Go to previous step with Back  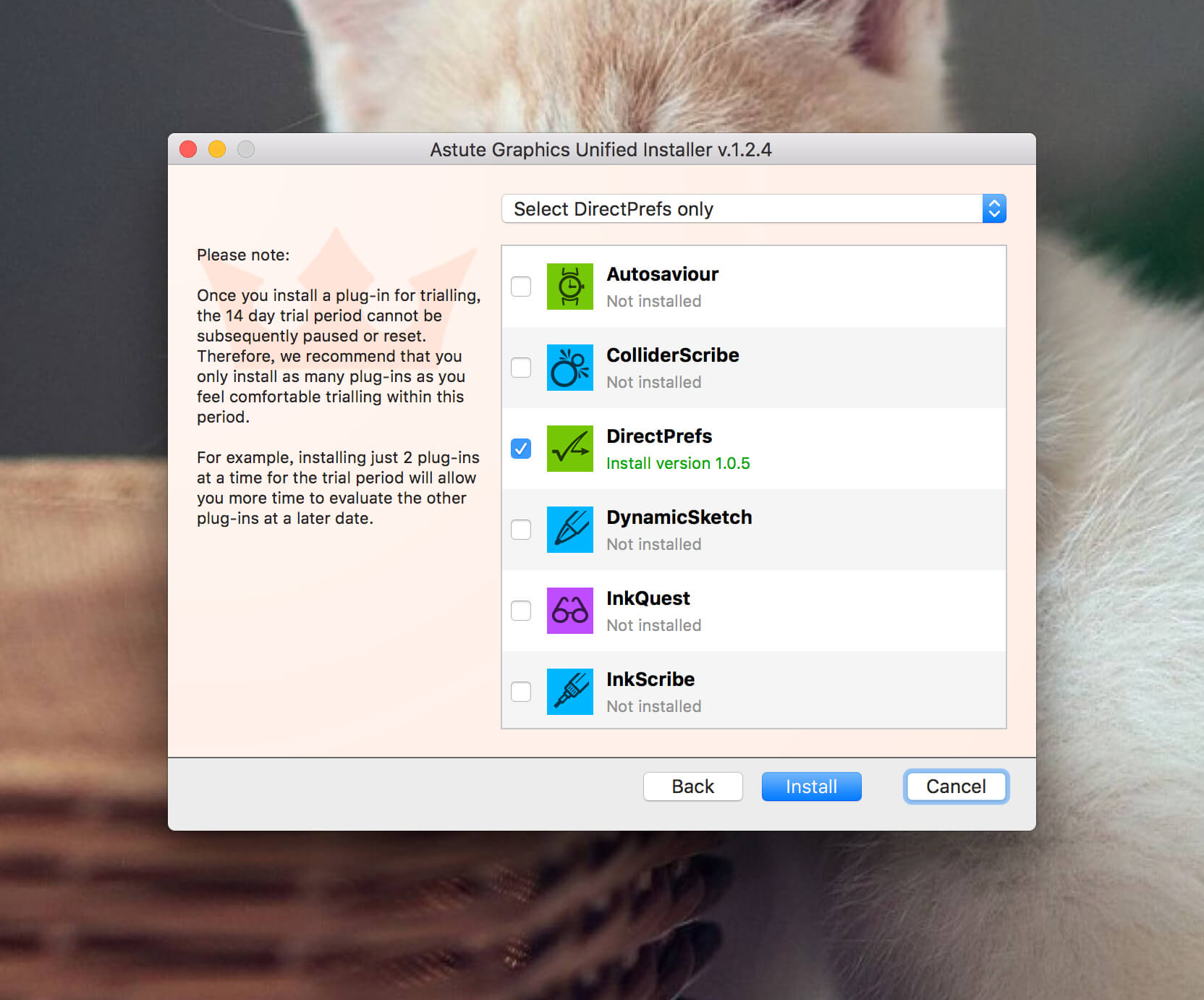coord(693,787)
